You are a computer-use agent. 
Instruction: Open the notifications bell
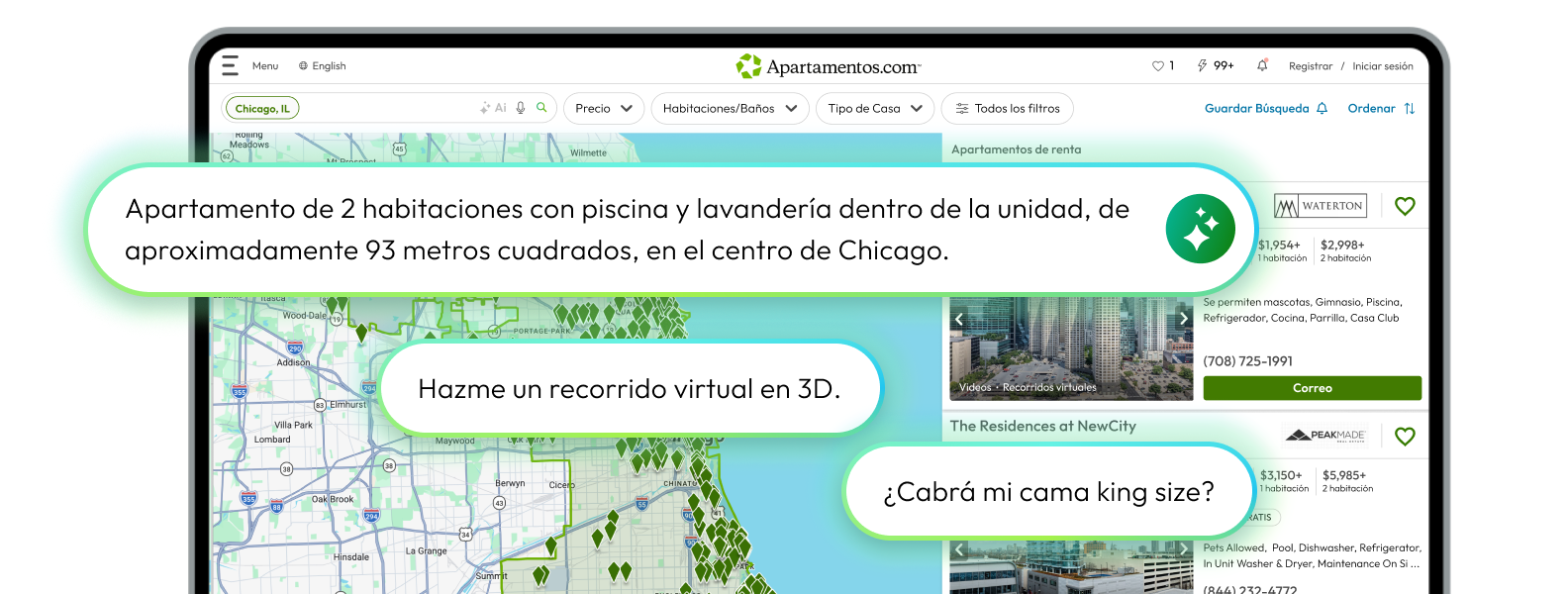[1262, 66]
